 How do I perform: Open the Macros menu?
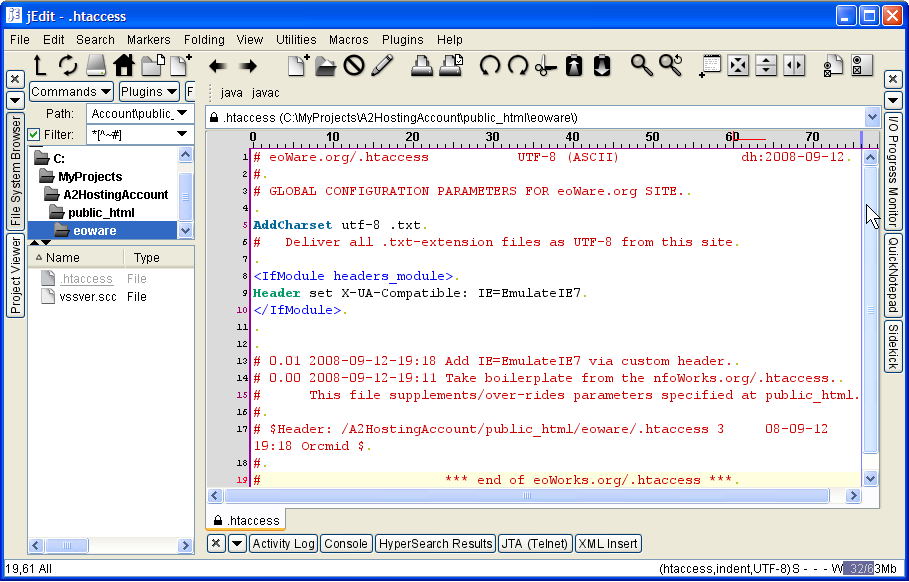tap(348, 40)
